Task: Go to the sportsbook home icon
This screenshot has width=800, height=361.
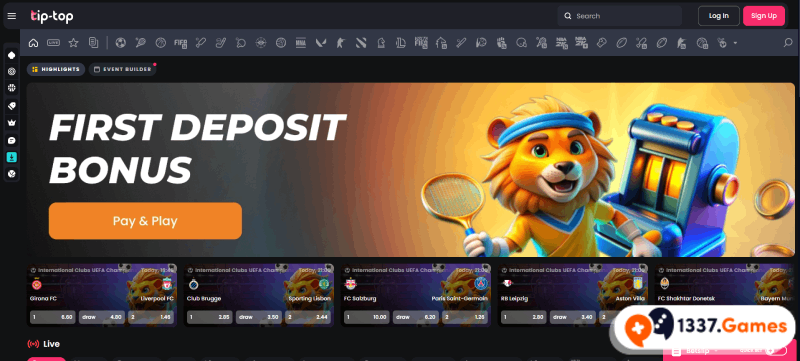Action: [x=34, y=43]
